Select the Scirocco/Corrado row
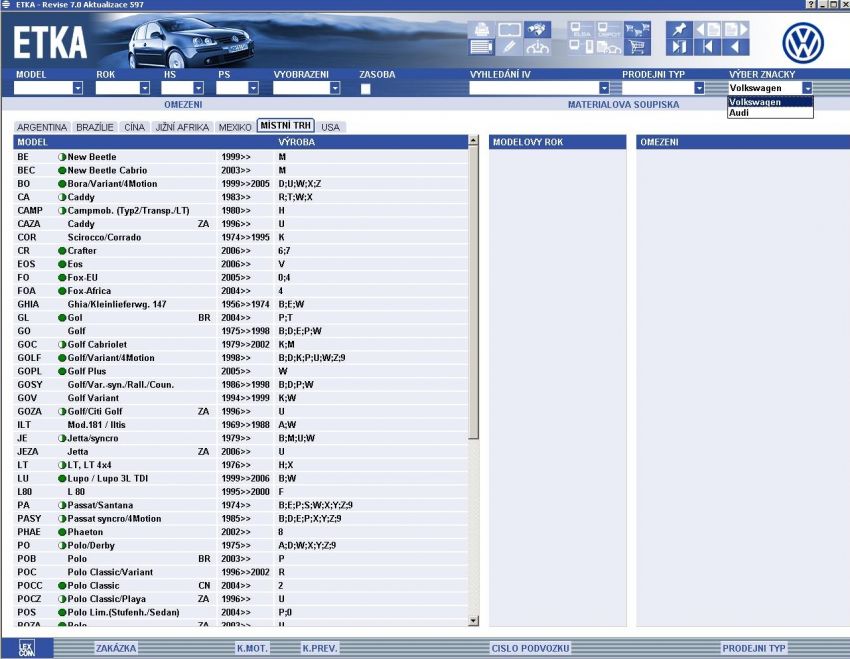 241,237
